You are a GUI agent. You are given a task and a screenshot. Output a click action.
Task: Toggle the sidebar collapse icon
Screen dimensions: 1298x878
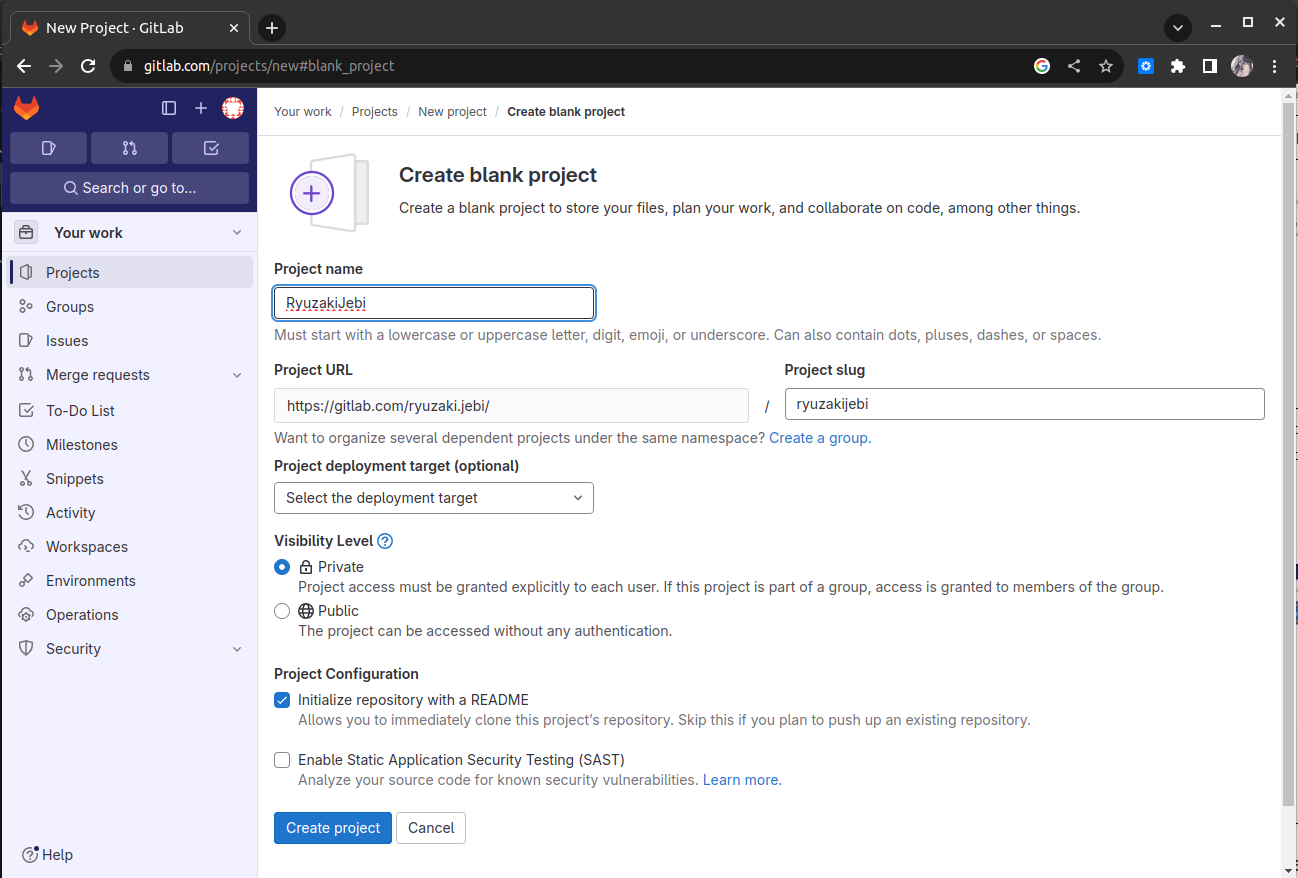(x=169, y=108)
